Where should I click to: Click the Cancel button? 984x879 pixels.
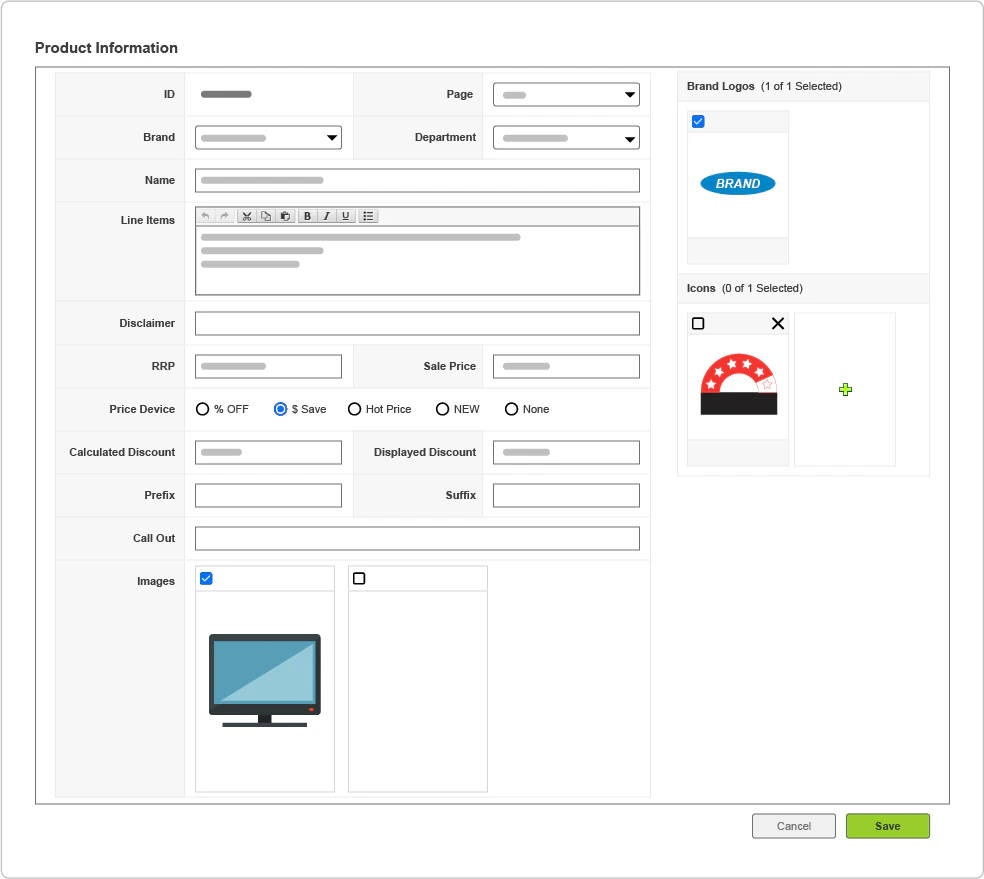tap(793, 826)
